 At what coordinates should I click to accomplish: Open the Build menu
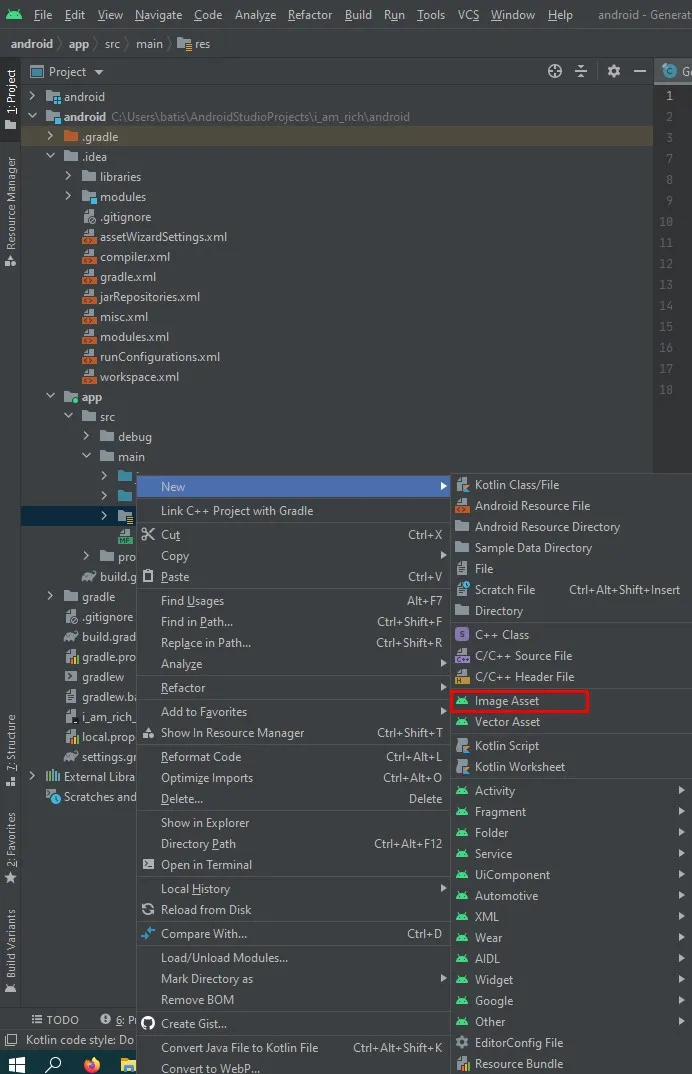[x=358, y=14]
